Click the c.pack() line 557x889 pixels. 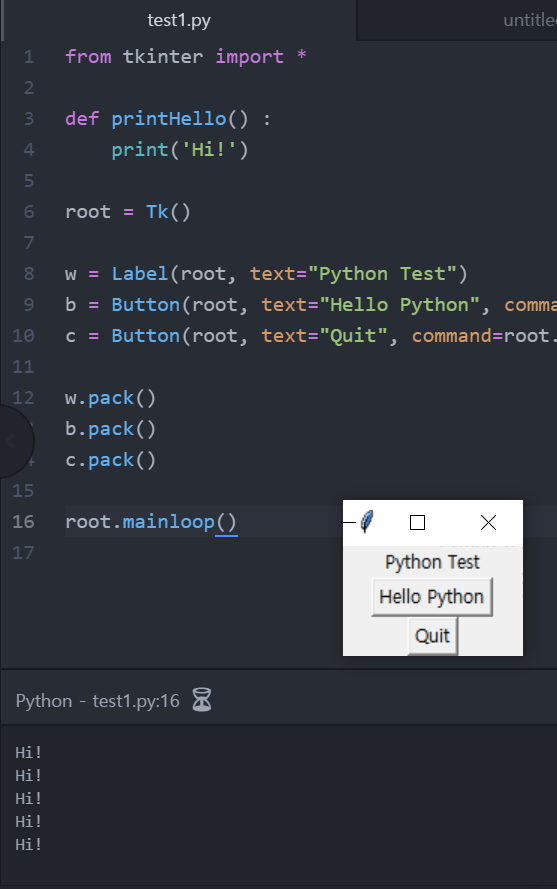[x=111, y=460]
